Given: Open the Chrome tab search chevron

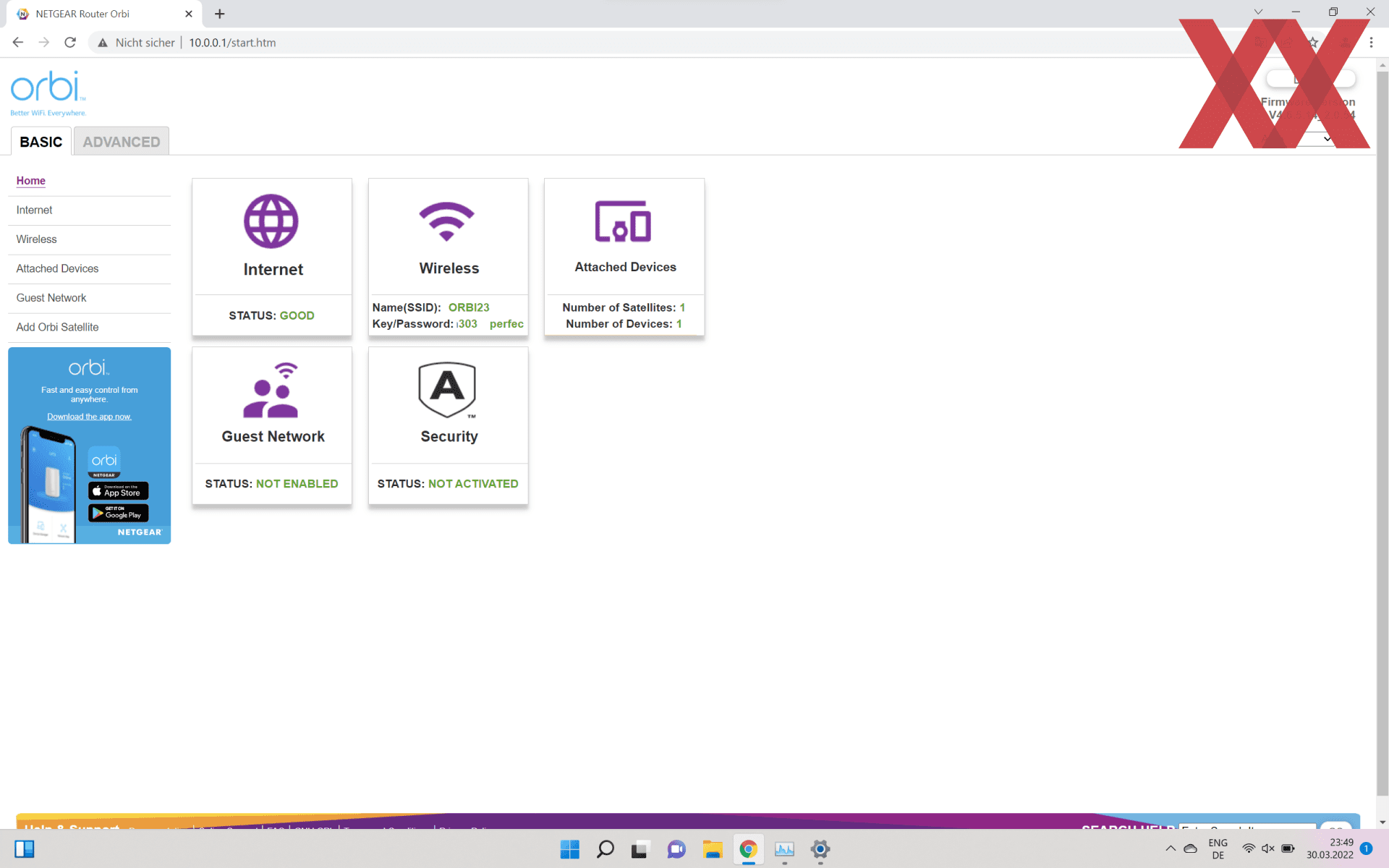Looking at the screenshot, I should 1258,12.
